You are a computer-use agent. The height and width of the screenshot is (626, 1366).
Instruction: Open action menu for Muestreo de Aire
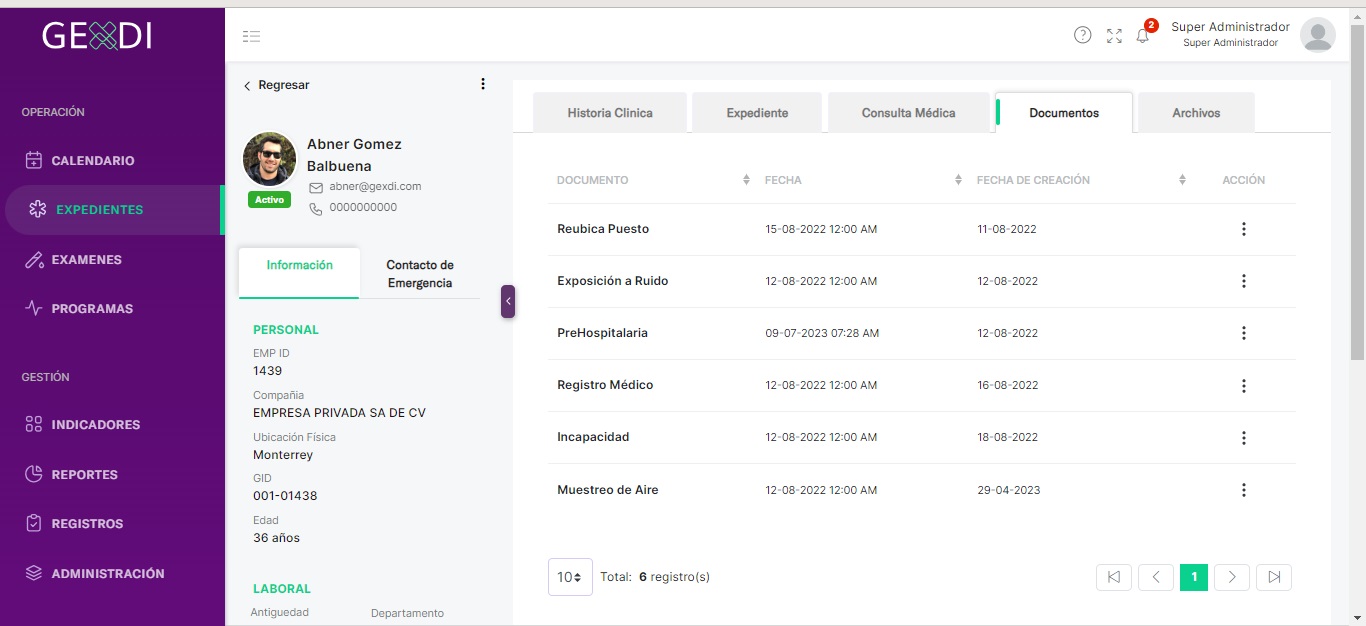pos(1244,490)
